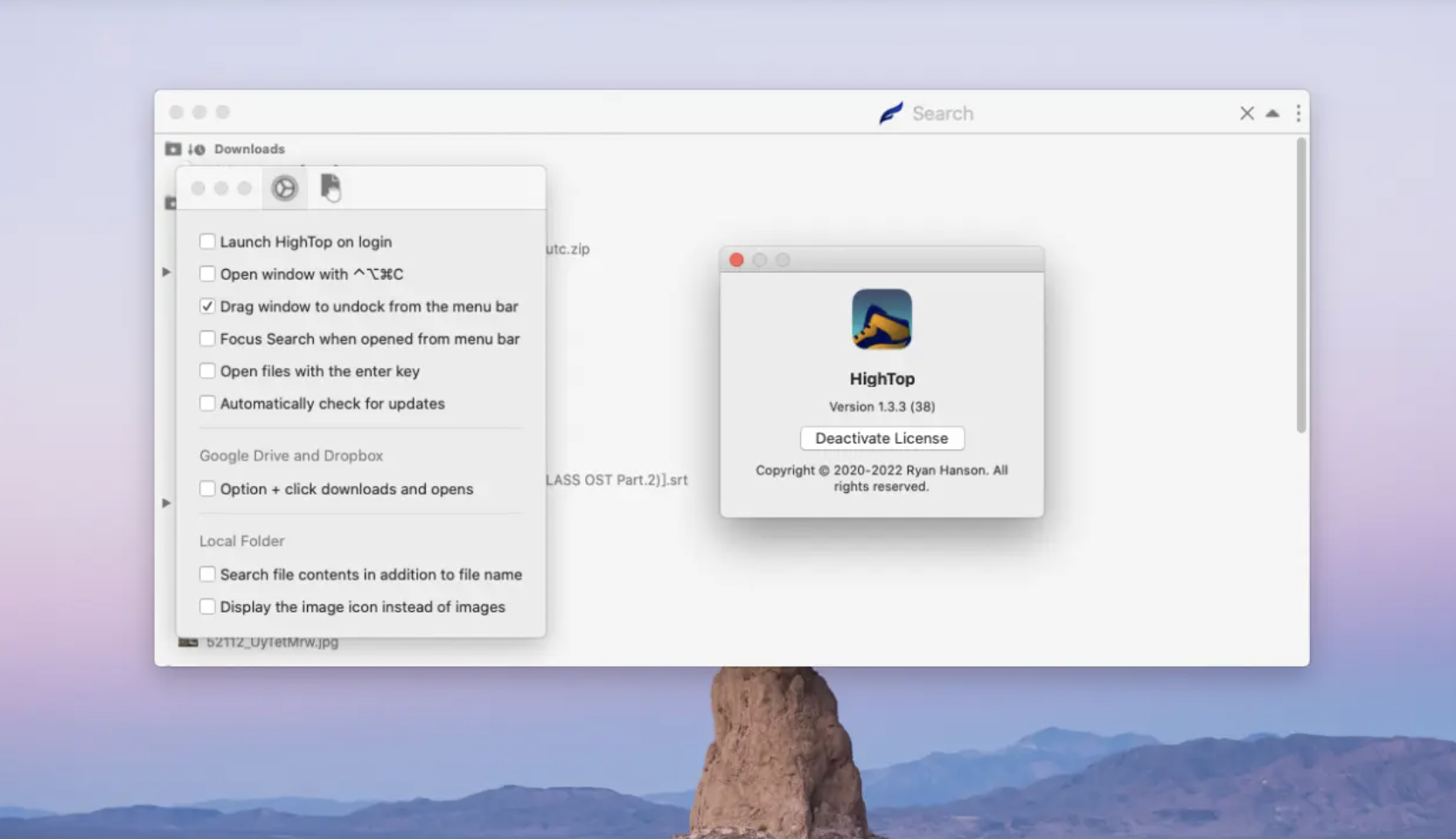Collapse results using the triangle near the top
This screenshot has width=1456, height=839.
[x=1272, y=113]
